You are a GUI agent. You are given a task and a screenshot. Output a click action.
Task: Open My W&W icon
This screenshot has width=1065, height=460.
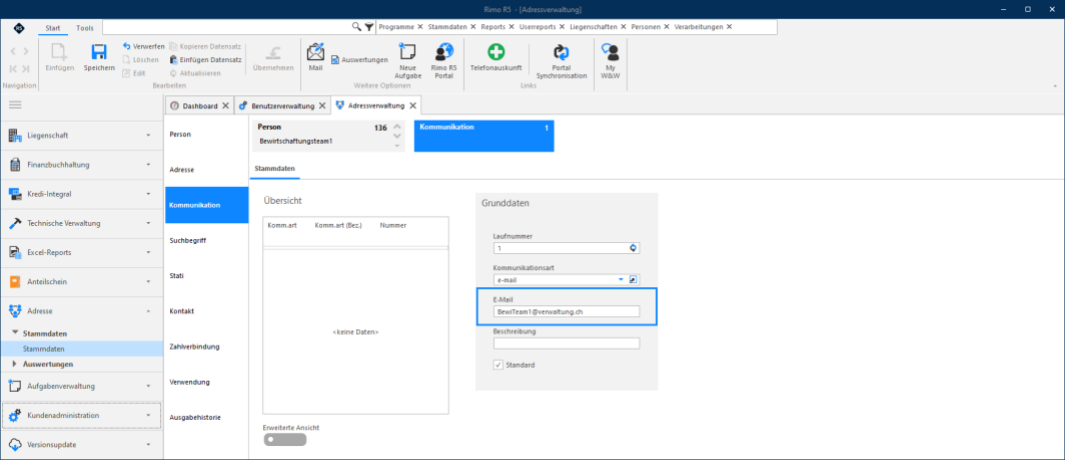point(610,53)
